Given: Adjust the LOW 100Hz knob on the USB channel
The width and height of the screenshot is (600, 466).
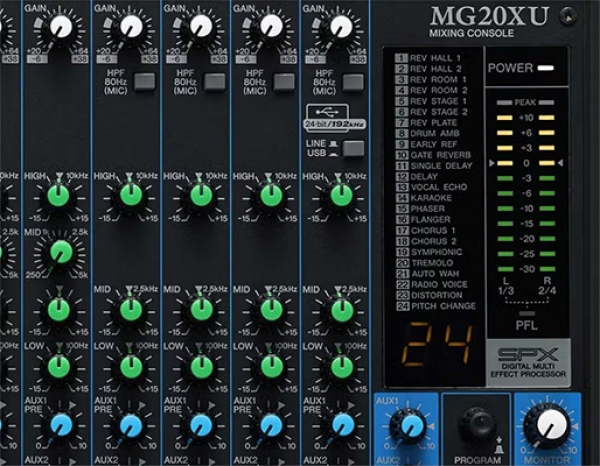Looking at the screenshot, I should [x=340, y=366].
